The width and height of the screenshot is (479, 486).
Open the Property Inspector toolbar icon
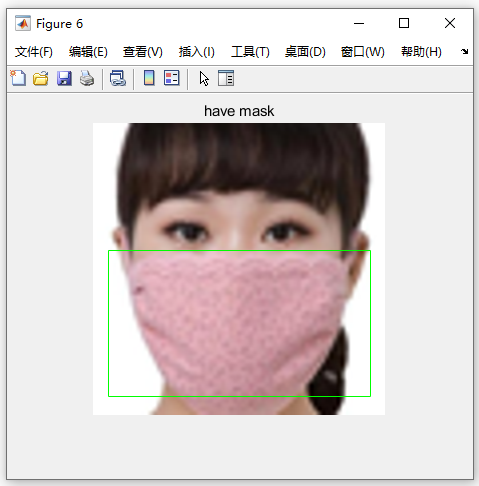(x=226, y=78)
